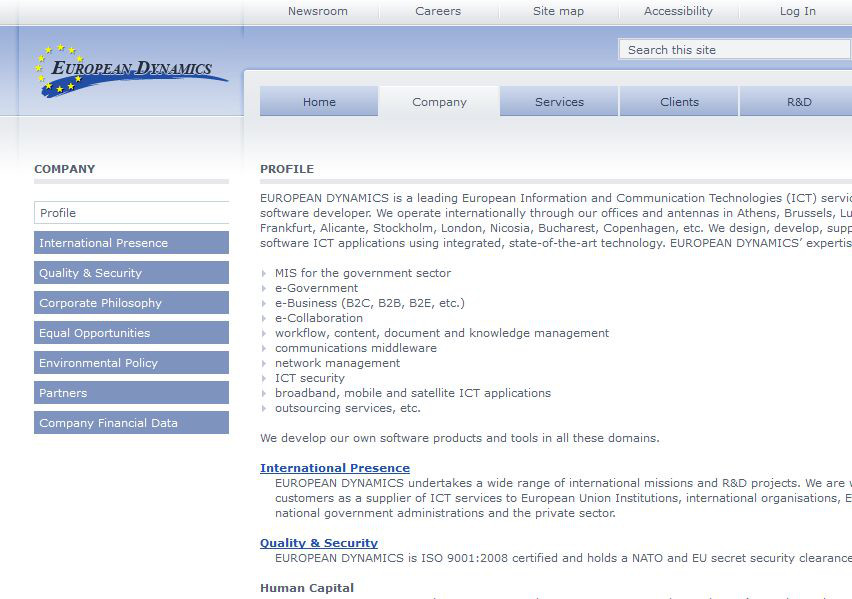
Task: Open the R&D tab
Action: tap(796, 101)
